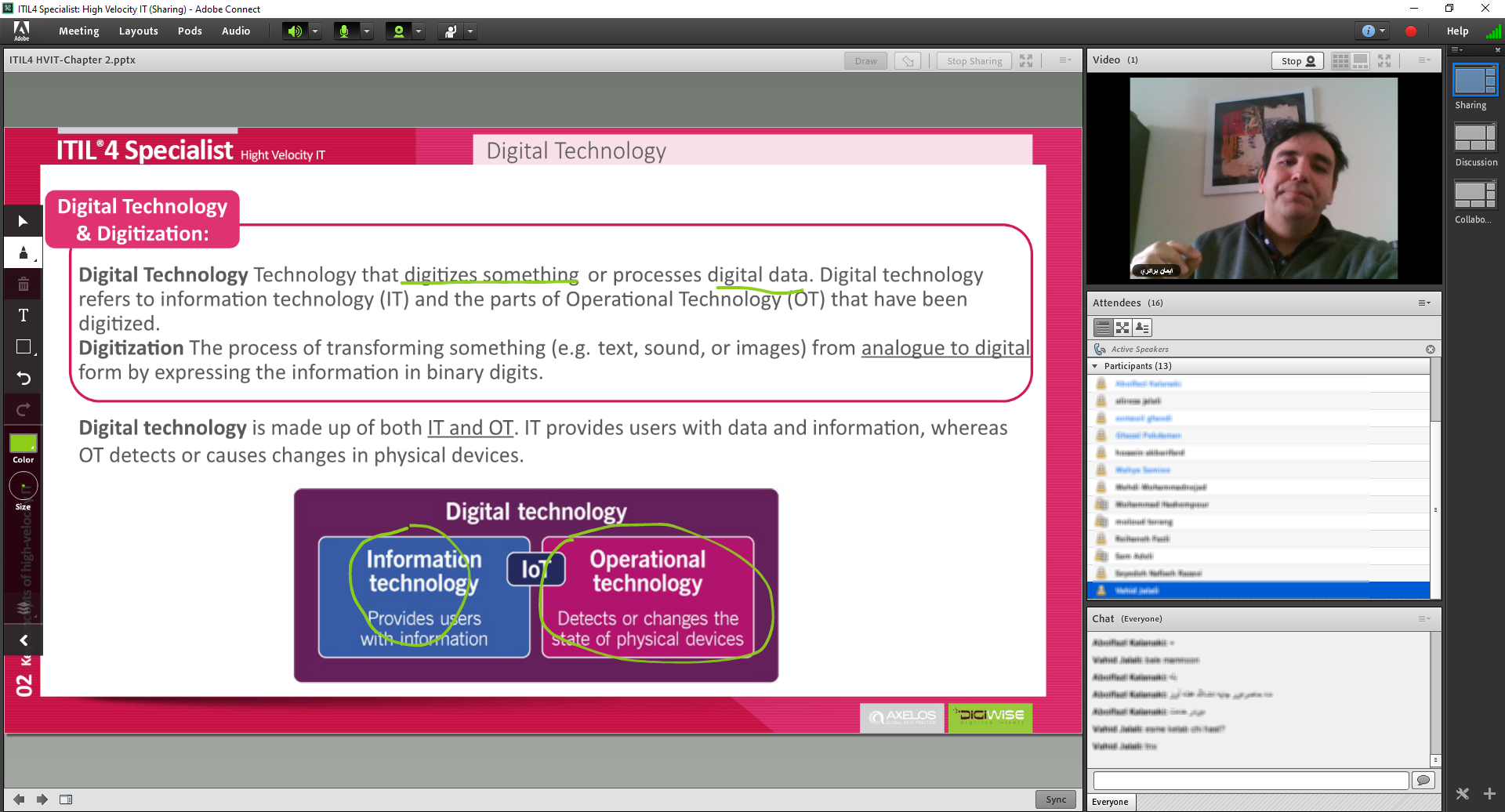Undo the last drawing action
Viewport: 1505px width, 812px height.
point(24,379)
